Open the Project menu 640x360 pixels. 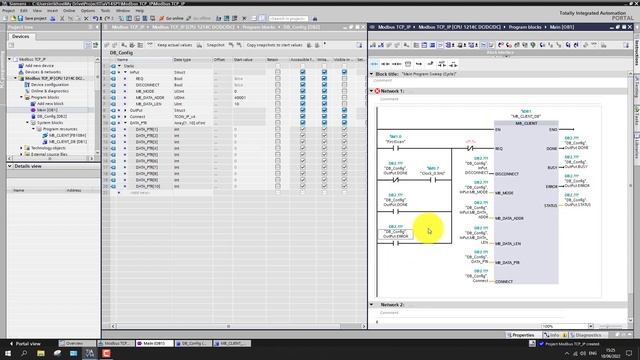(9, 10)
